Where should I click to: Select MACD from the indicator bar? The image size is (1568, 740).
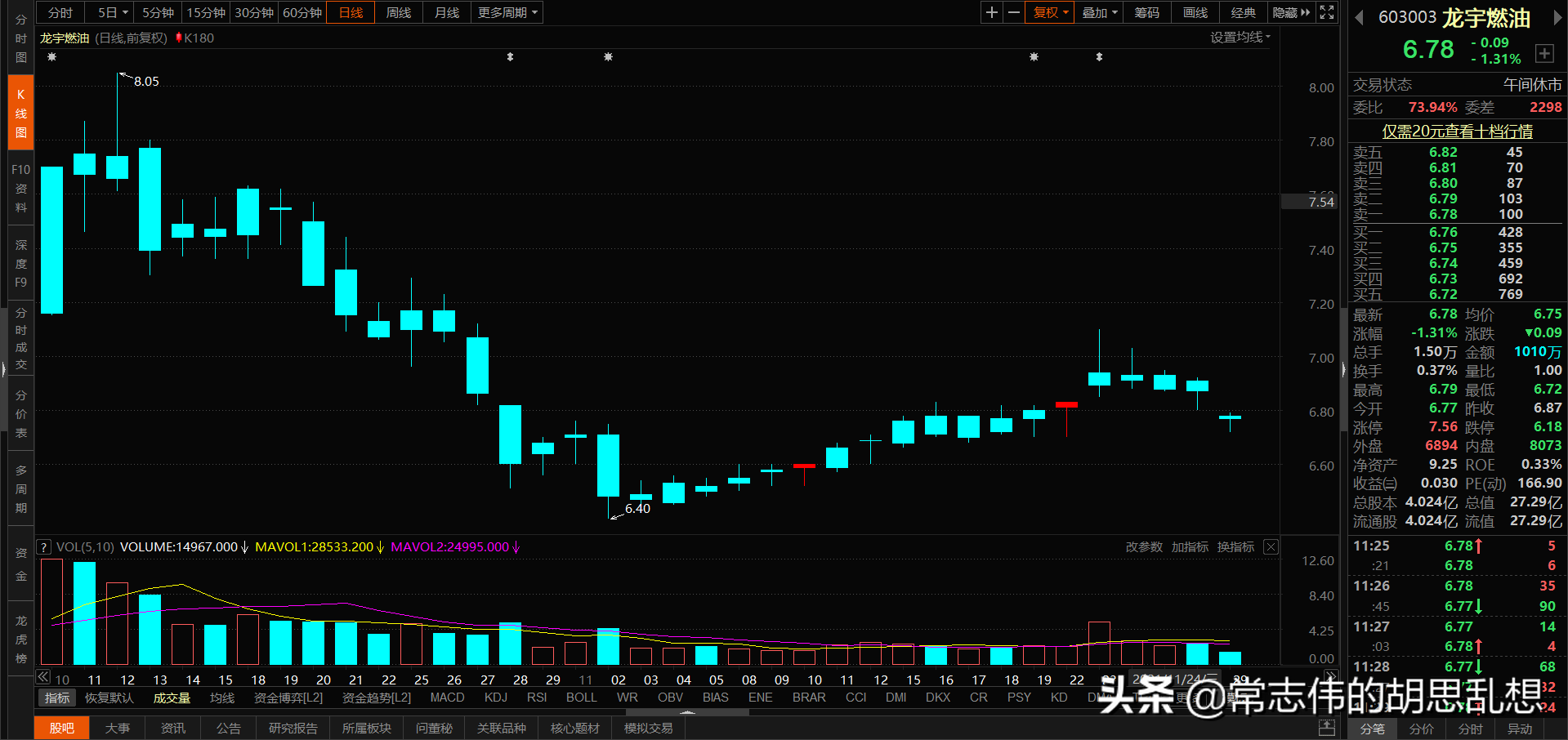(447, 698)
